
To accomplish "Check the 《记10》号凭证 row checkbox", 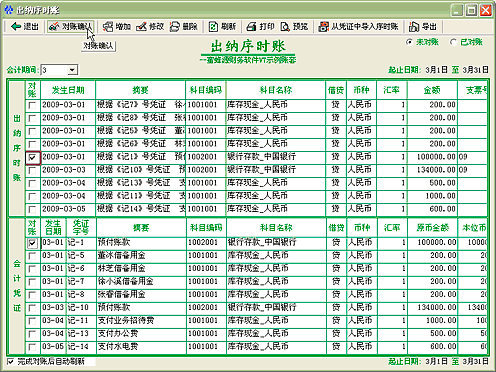I will pyautogui.click(x=32, y=171).
